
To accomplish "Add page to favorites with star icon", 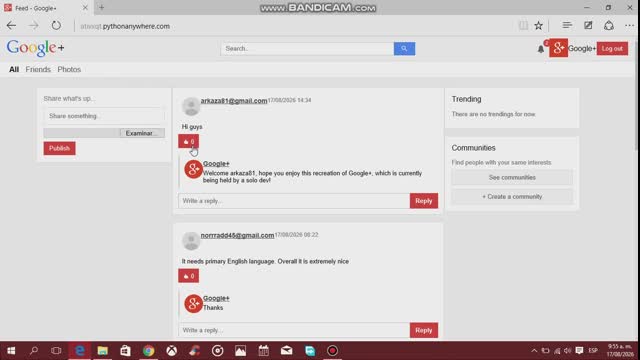I will point(538,26).
